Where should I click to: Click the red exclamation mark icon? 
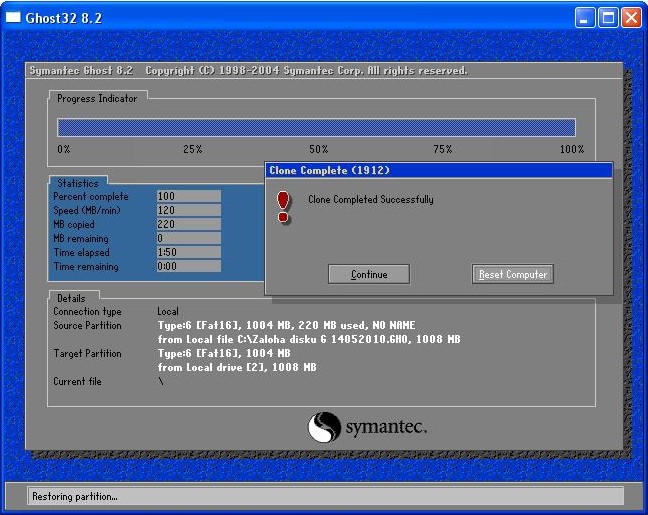[x=283, y=207]
